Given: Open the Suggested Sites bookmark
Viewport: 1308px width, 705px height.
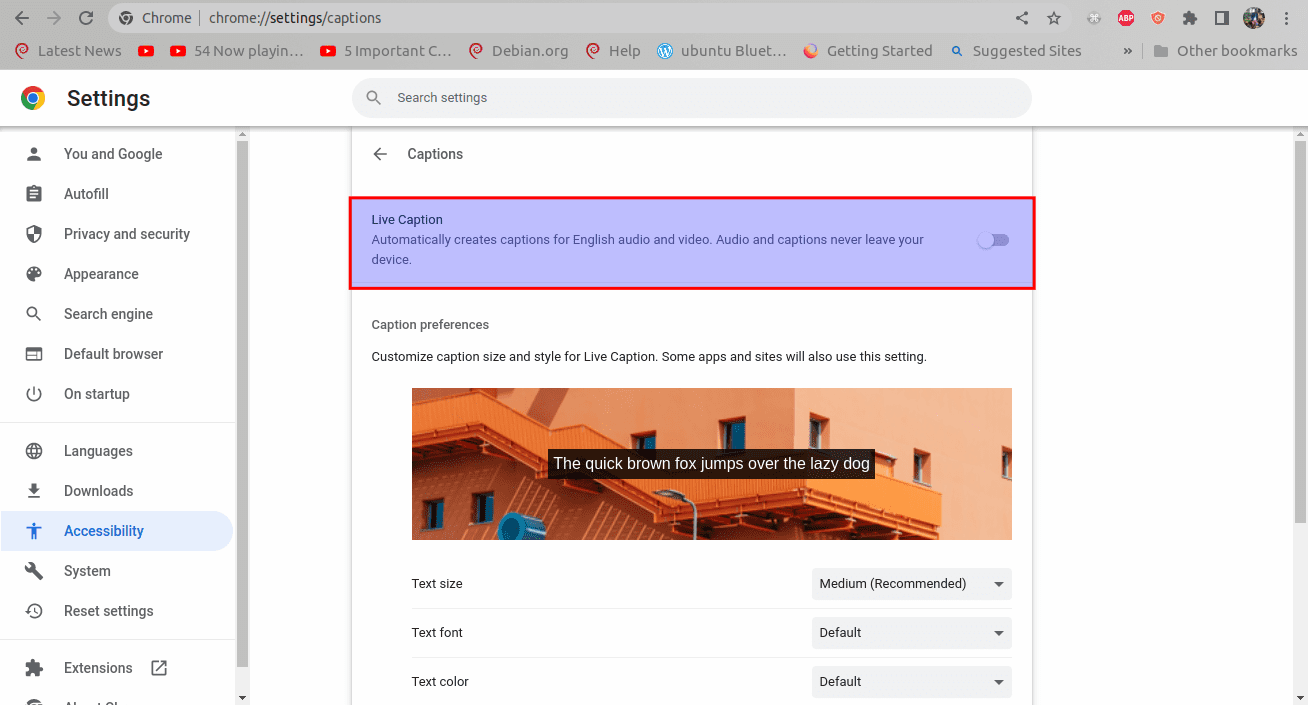Looking at the screenshot, I should (x=1016, y=51).
